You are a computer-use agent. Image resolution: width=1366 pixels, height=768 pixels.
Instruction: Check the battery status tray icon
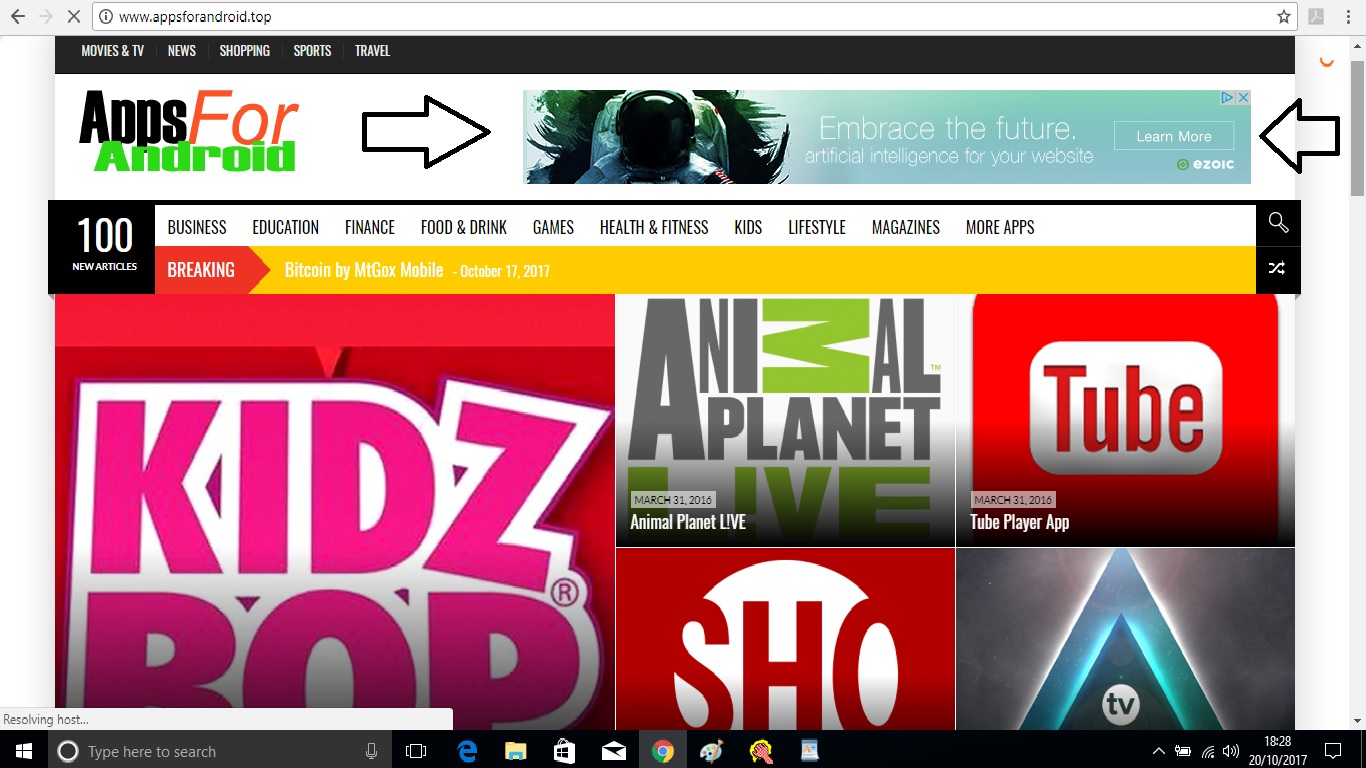click(1183, 751)
